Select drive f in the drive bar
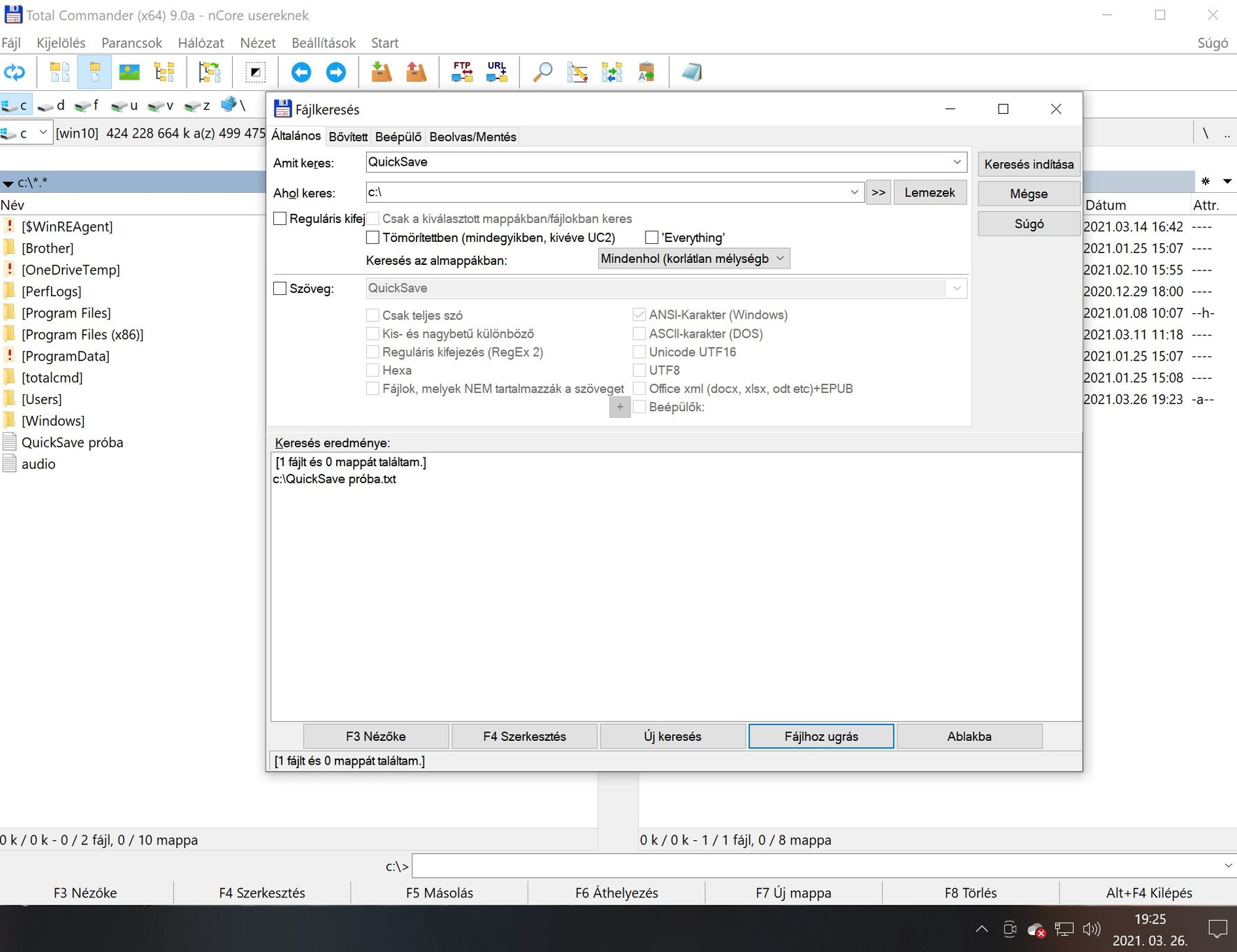Screen dimensions: 1237x952 coord(87,106)
